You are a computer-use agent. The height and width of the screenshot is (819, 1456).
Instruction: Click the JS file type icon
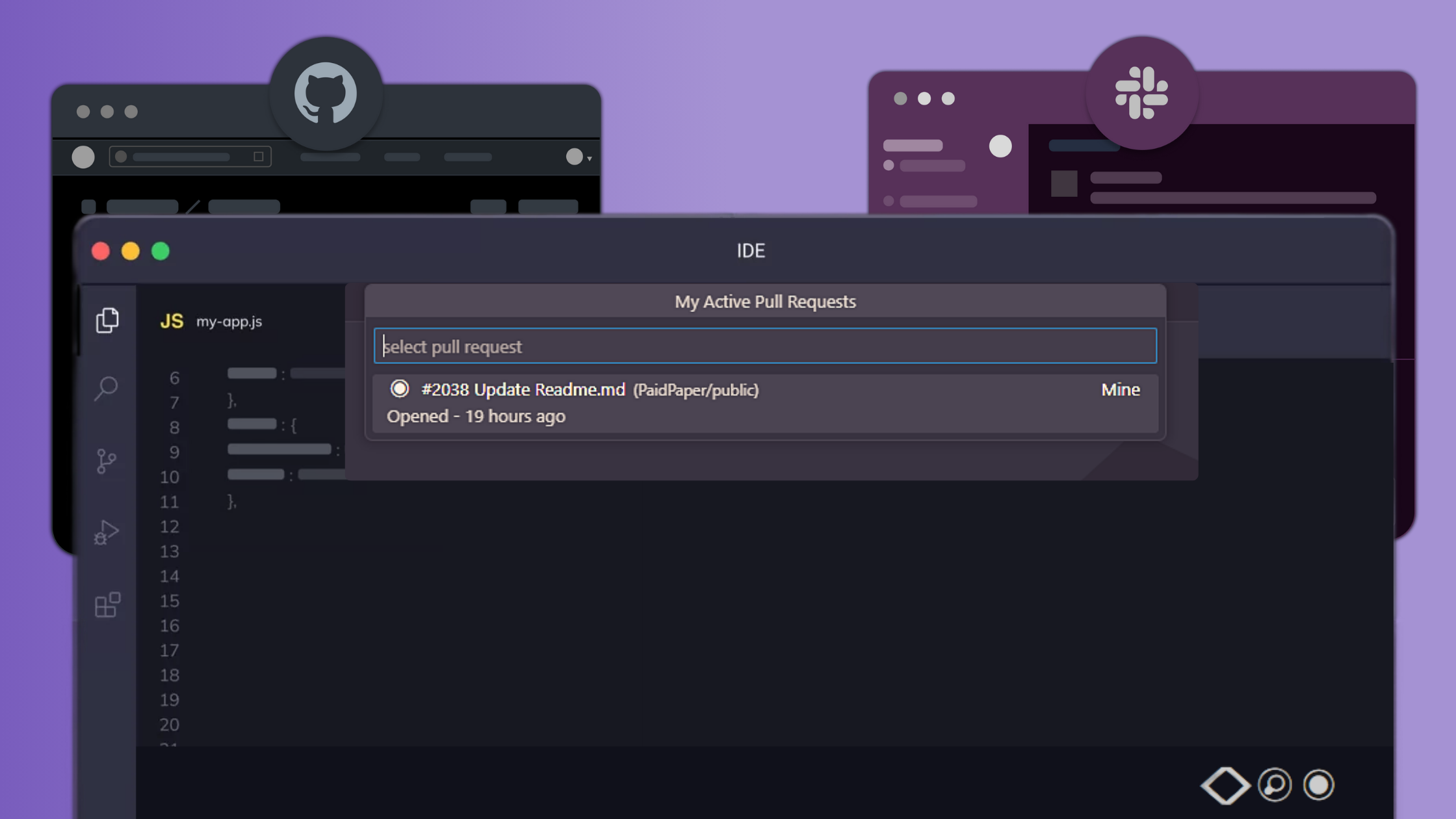click(172, 321)
